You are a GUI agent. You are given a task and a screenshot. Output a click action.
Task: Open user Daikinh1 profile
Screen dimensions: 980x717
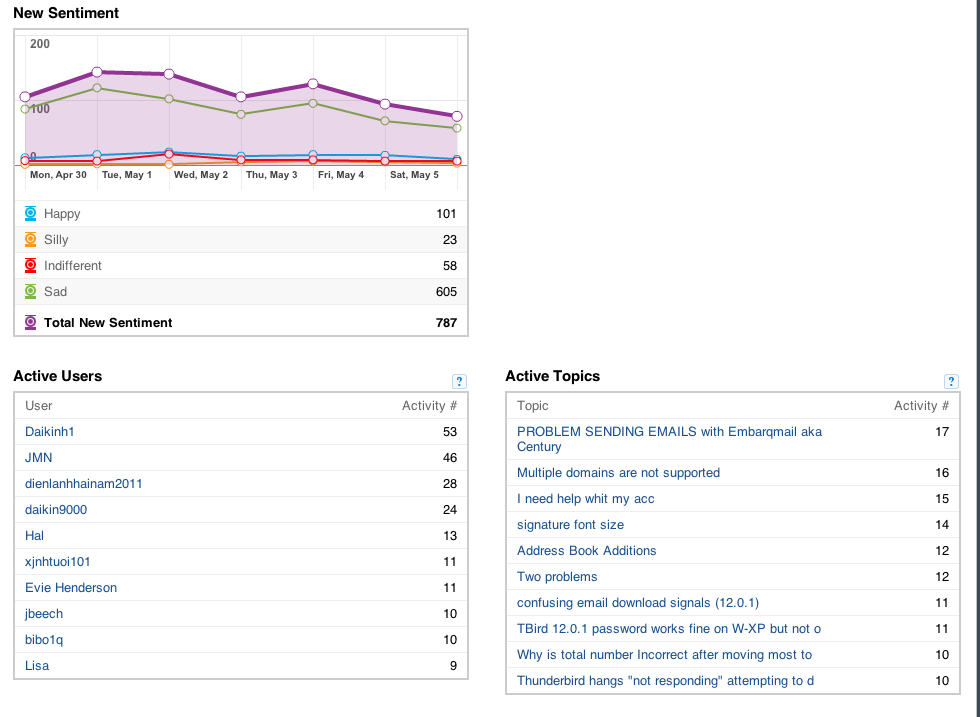(x=49, y=431)
